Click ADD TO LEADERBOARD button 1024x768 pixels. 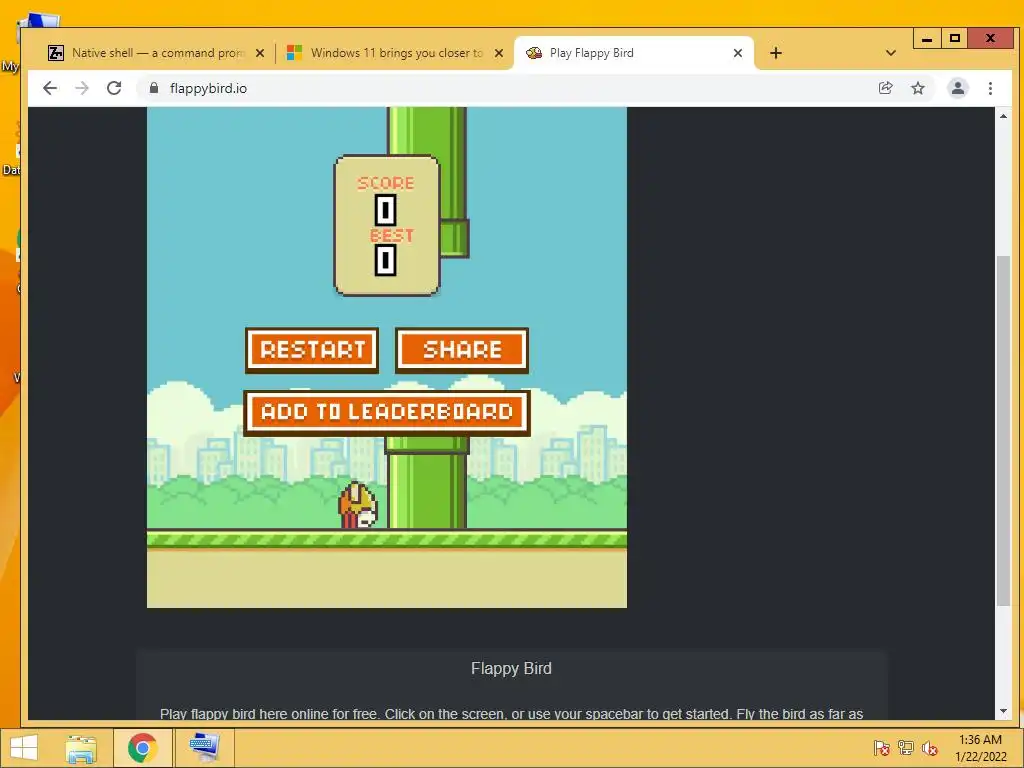387,412
